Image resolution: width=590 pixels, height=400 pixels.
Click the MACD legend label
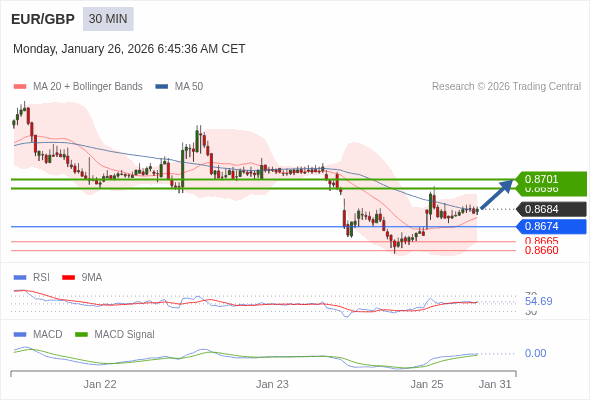coord(48,335)
